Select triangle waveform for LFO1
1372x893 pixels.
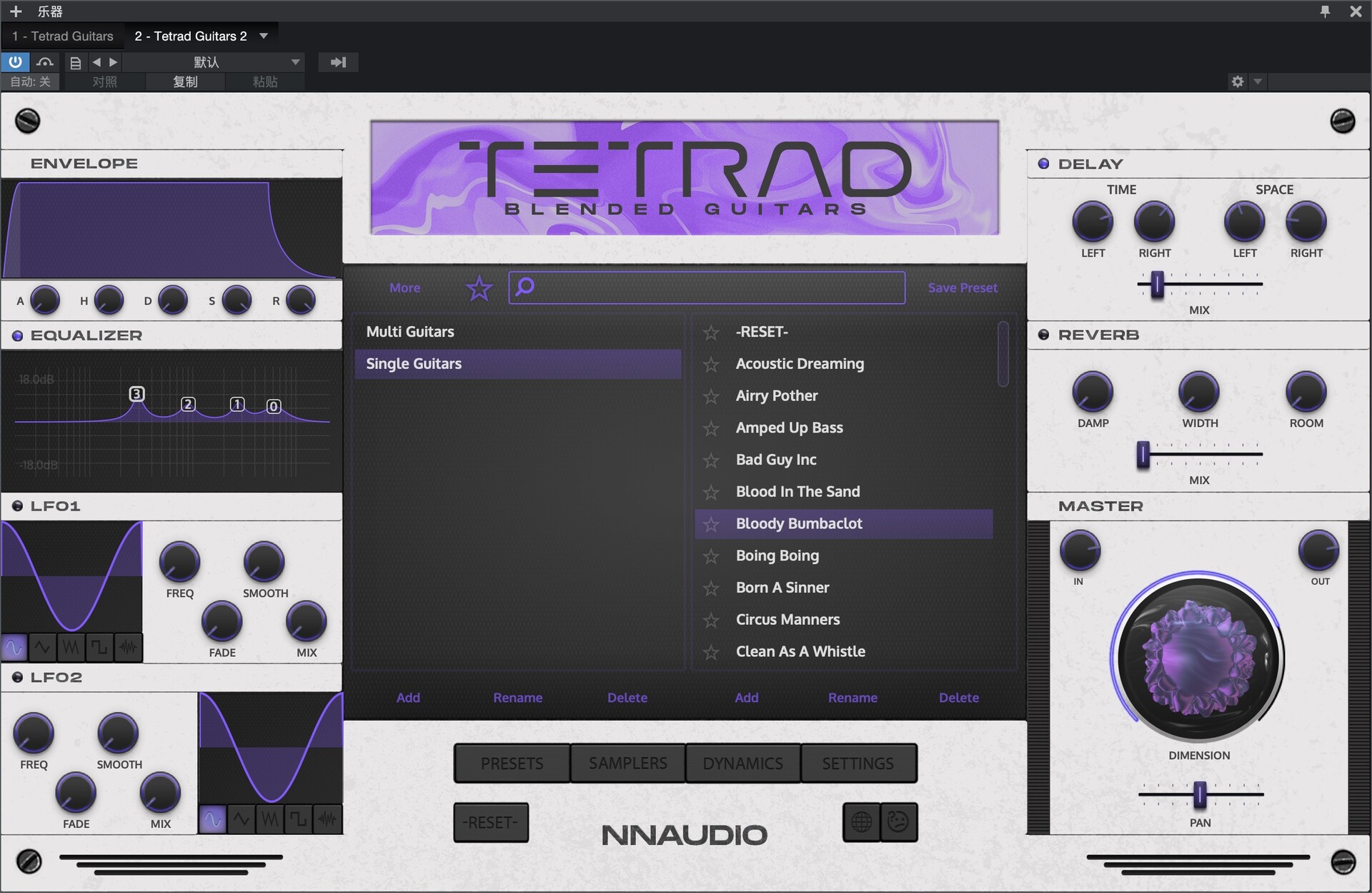click(x=42, y=648)
